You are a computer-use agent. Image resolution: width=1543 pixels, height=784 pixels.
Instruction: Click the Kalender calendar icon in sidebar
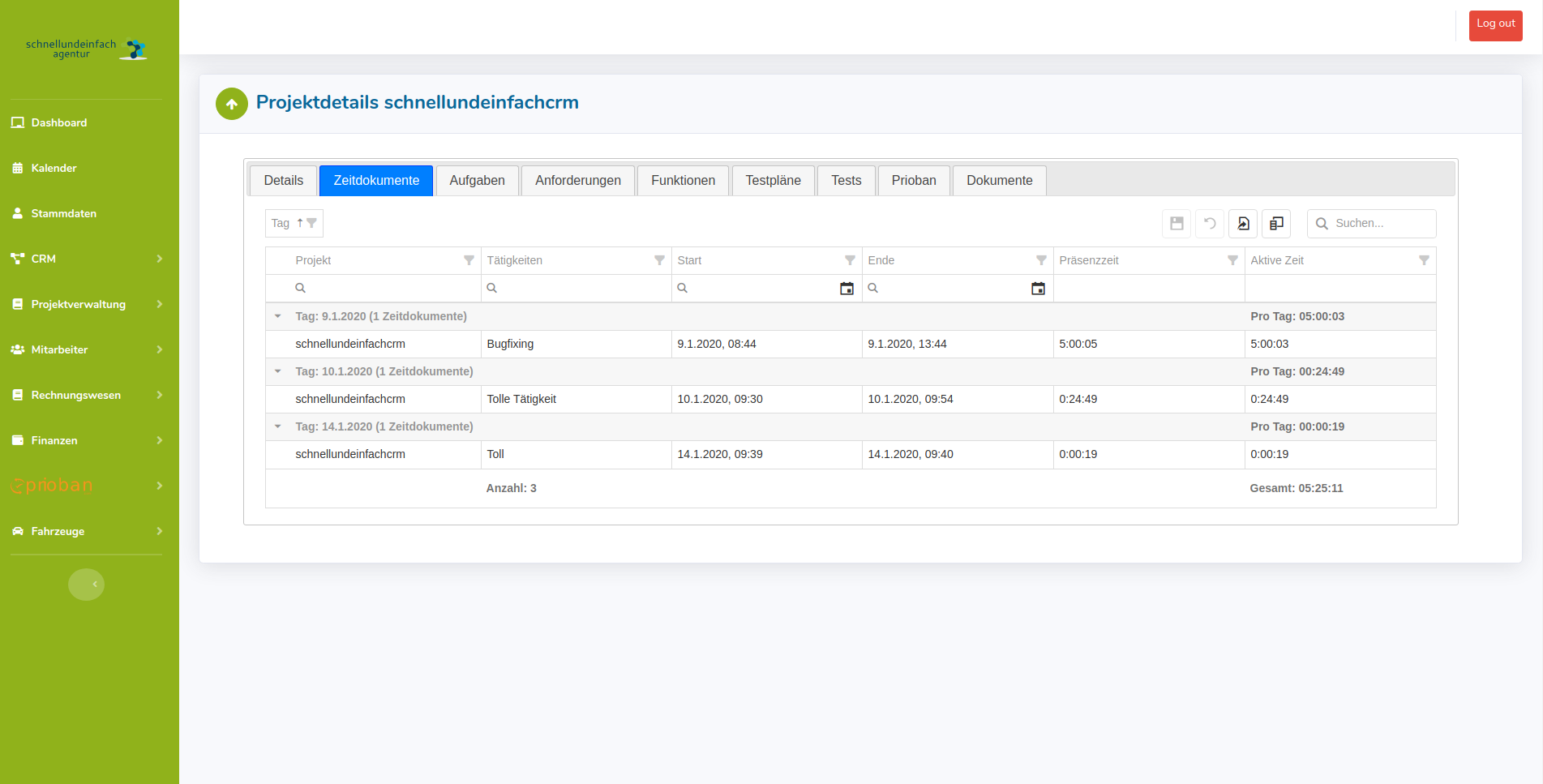click(x=18, y=168)
